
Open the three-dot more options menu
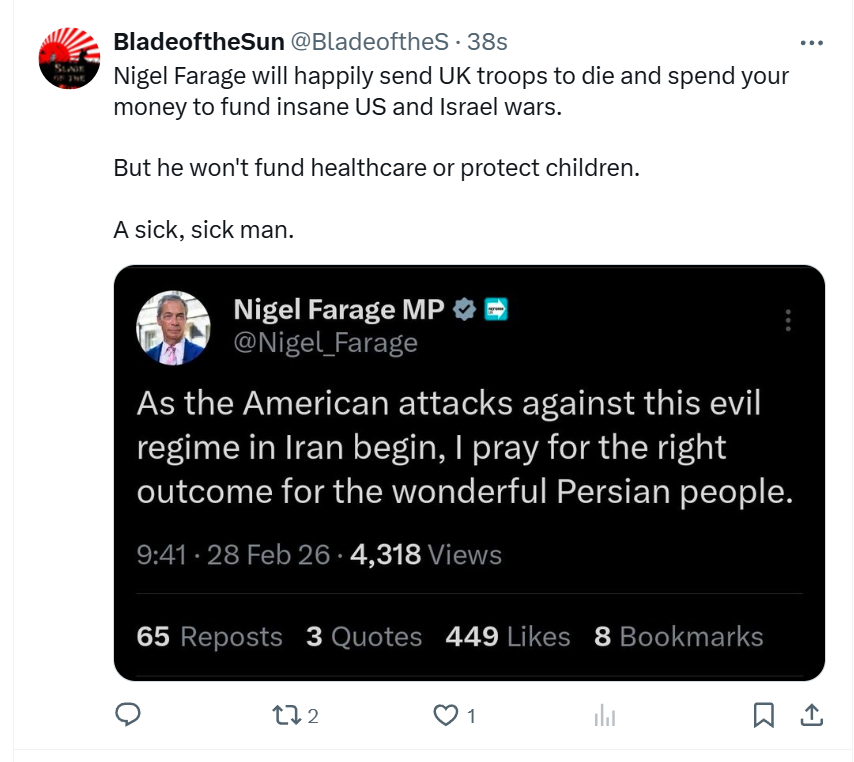coord(812,43)
